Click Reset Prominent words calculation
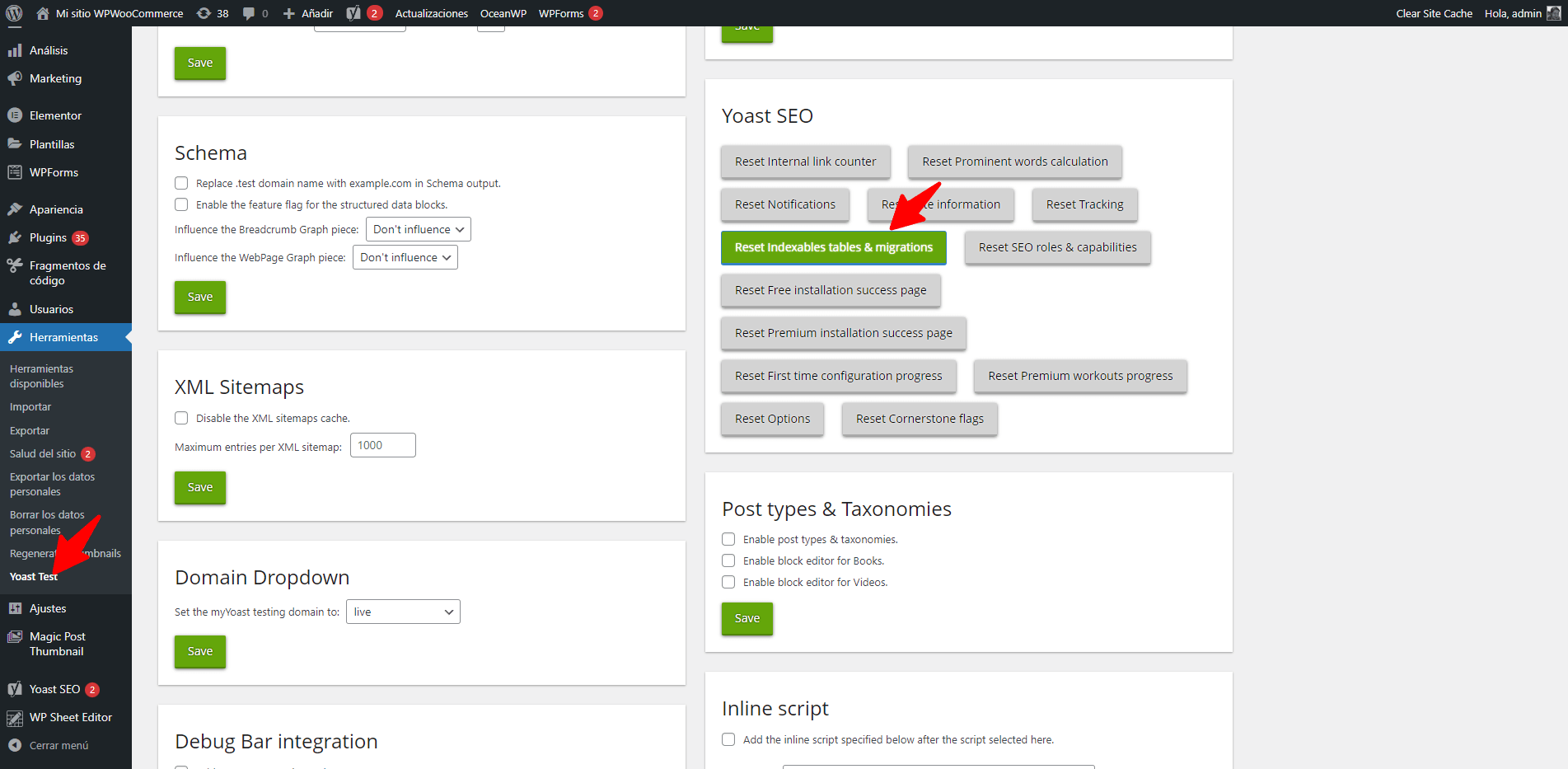1568x769 pixels. (x=1015, y=162)
